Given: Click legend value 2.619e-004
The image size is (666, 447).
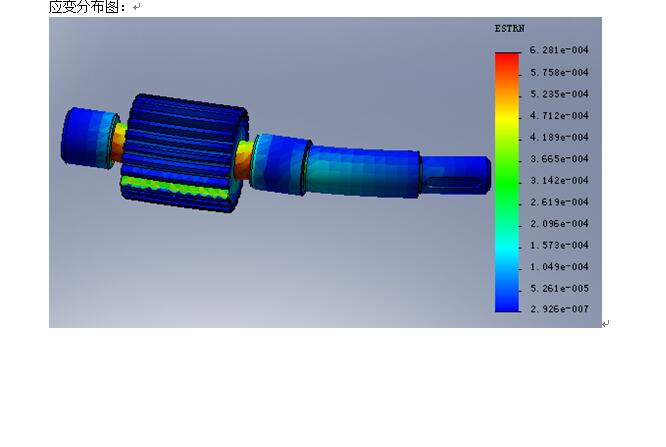Looking at the screenshot, I should (559, 202).
